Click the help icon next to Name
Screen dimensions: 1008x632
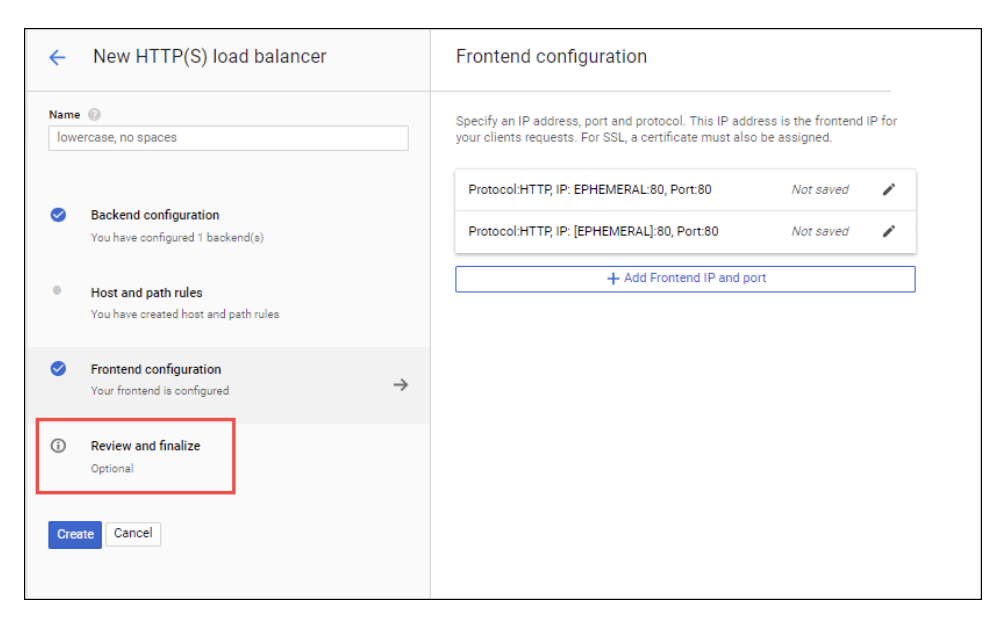click(94, 115)
